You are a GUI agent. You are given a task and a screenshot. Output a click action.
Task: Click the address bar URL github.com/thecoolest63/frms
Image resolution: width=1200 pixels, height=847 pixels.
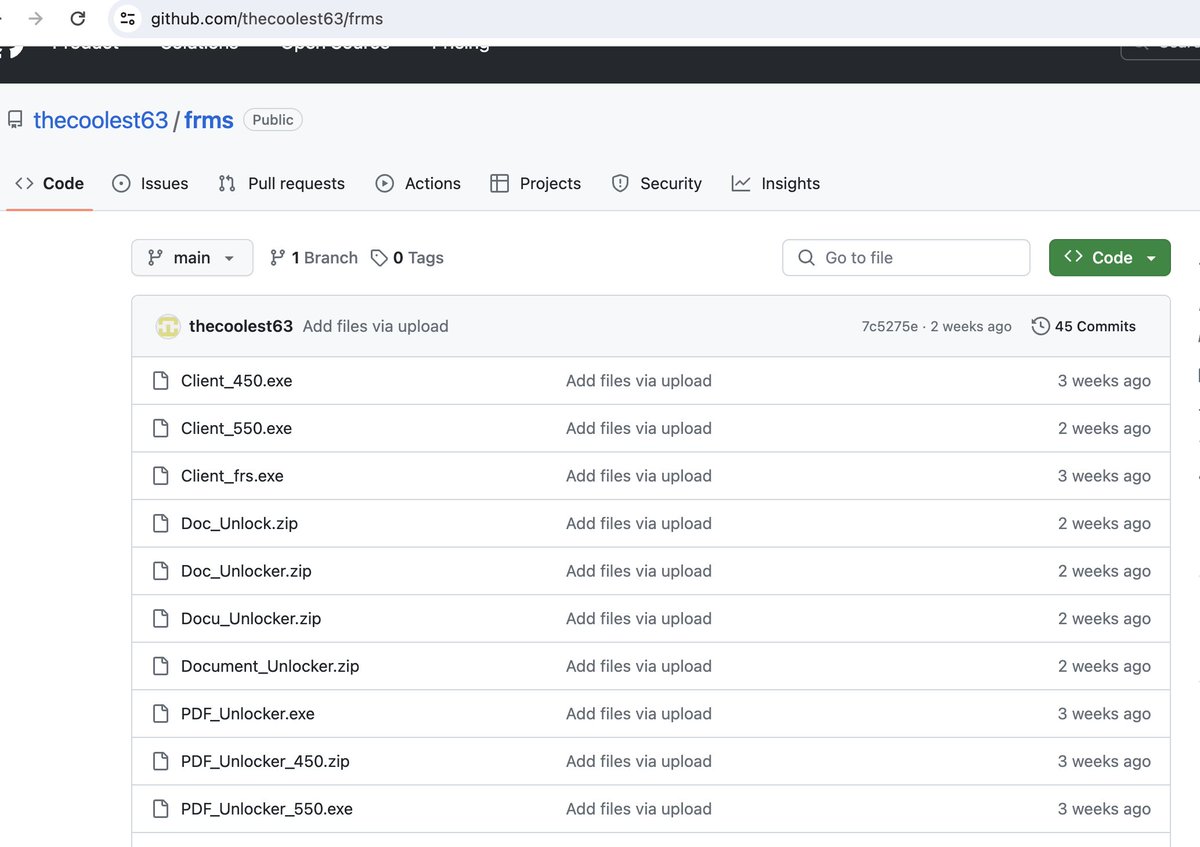(x=267, y=19)
